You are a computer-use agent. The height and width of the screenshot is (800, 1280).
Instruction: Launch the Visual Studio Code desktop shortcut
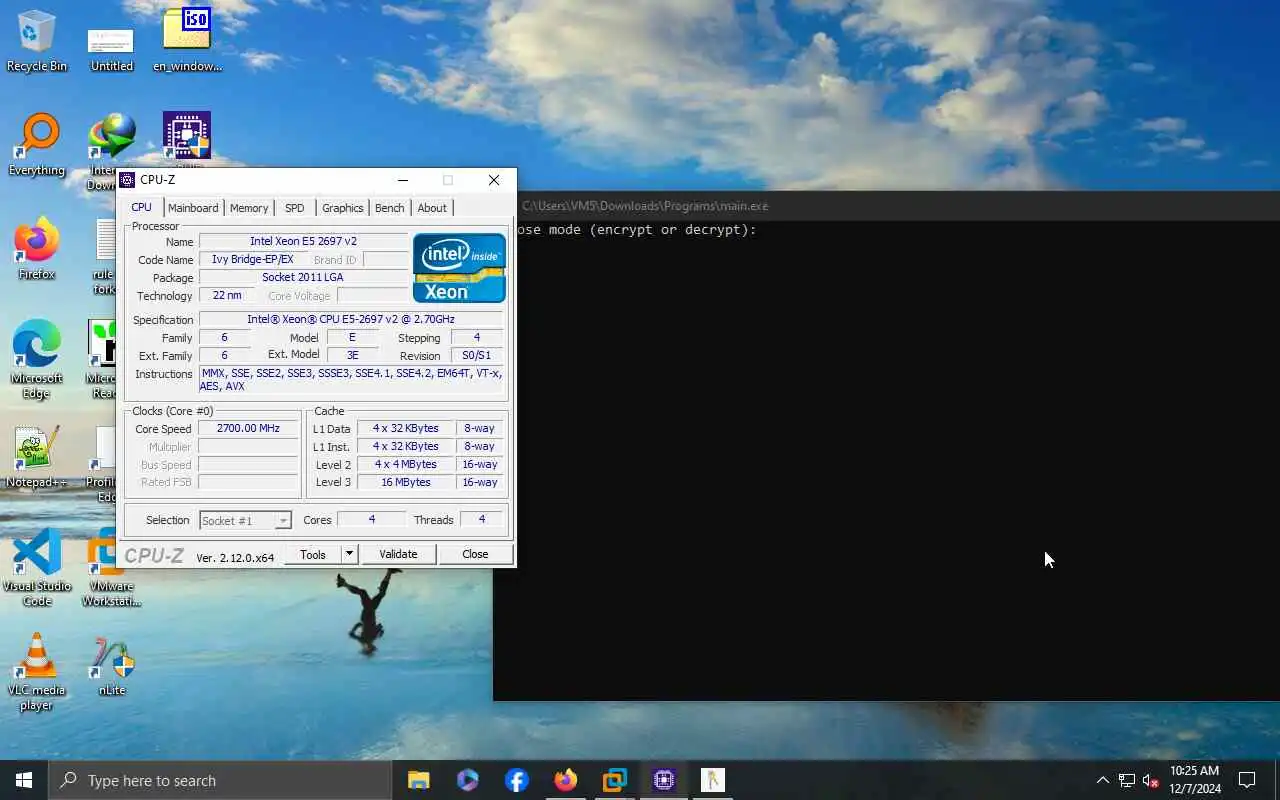coord(37,568)
